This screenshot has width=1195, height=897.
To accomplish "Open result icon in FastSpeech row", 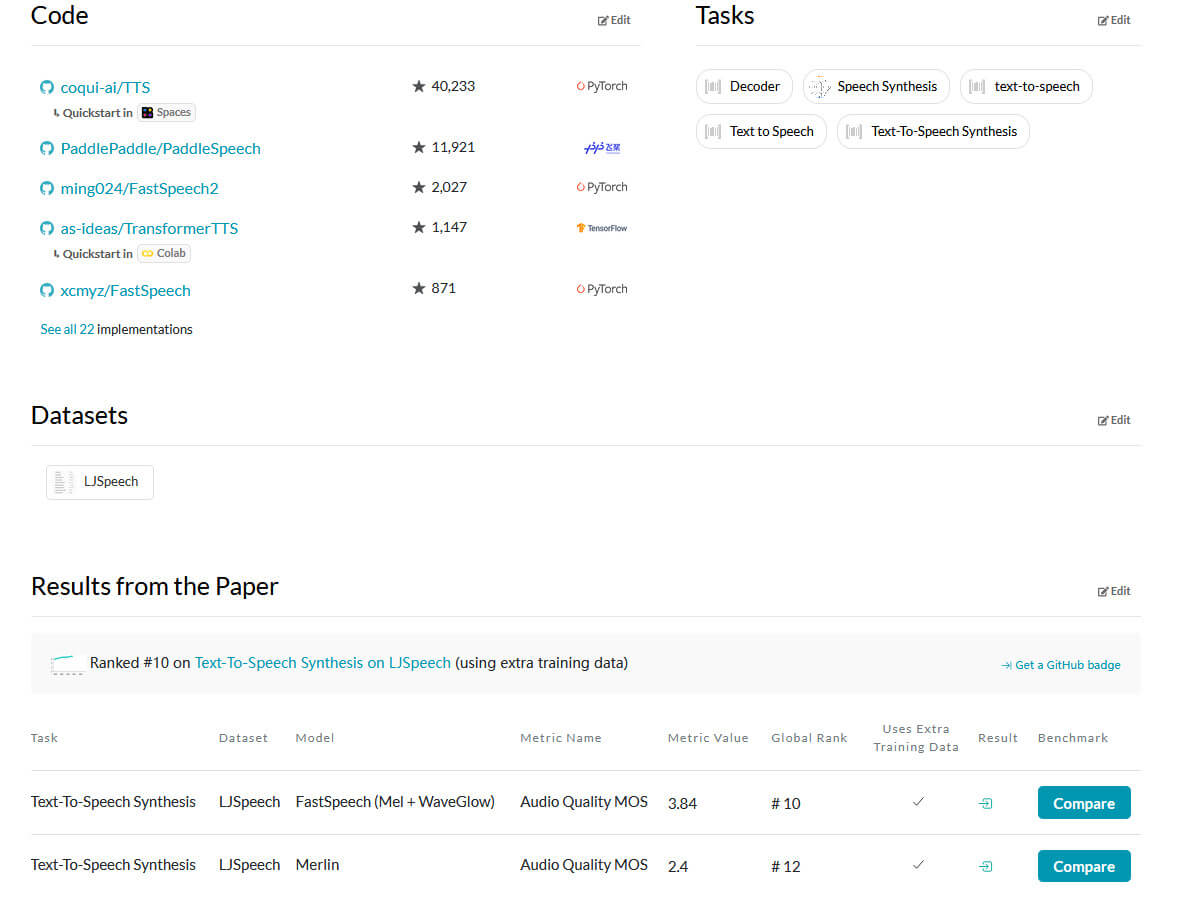I will 985,803.
